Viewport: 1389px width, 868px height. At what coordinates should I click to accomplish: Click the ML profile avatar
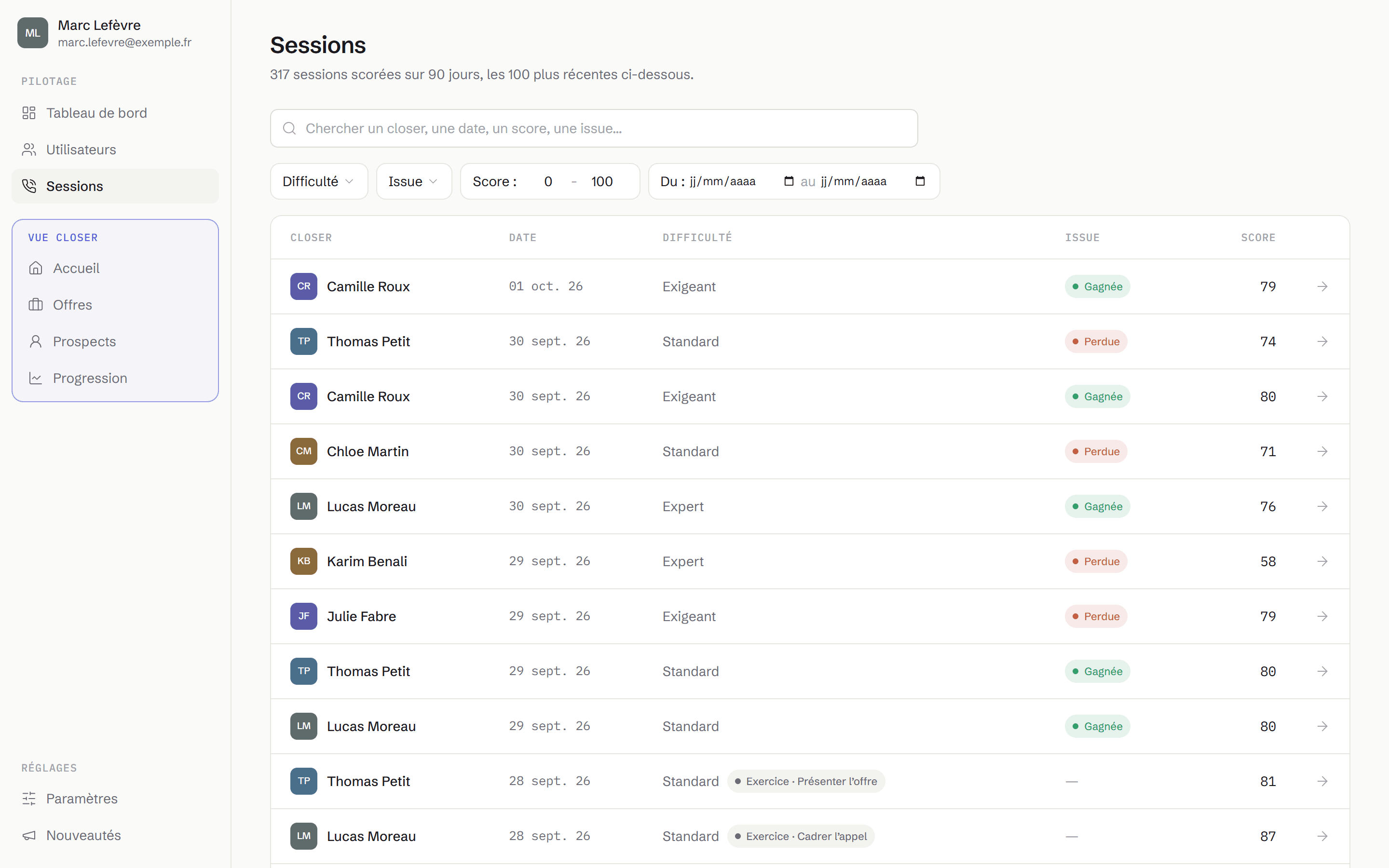(x=33, y=33)
